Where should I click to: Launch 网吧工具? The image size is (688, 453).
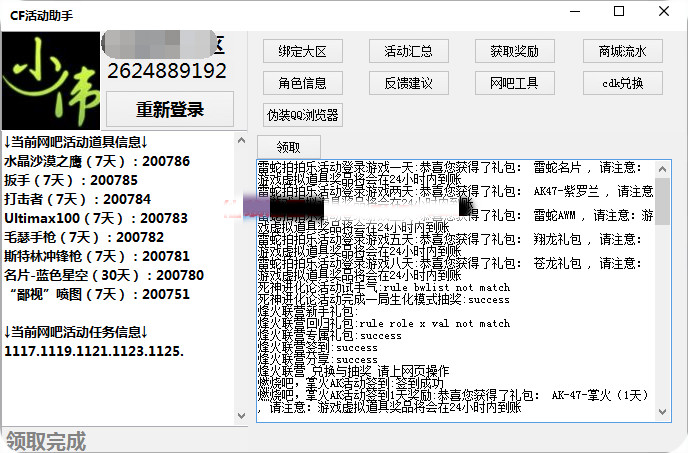pos(515,83)
